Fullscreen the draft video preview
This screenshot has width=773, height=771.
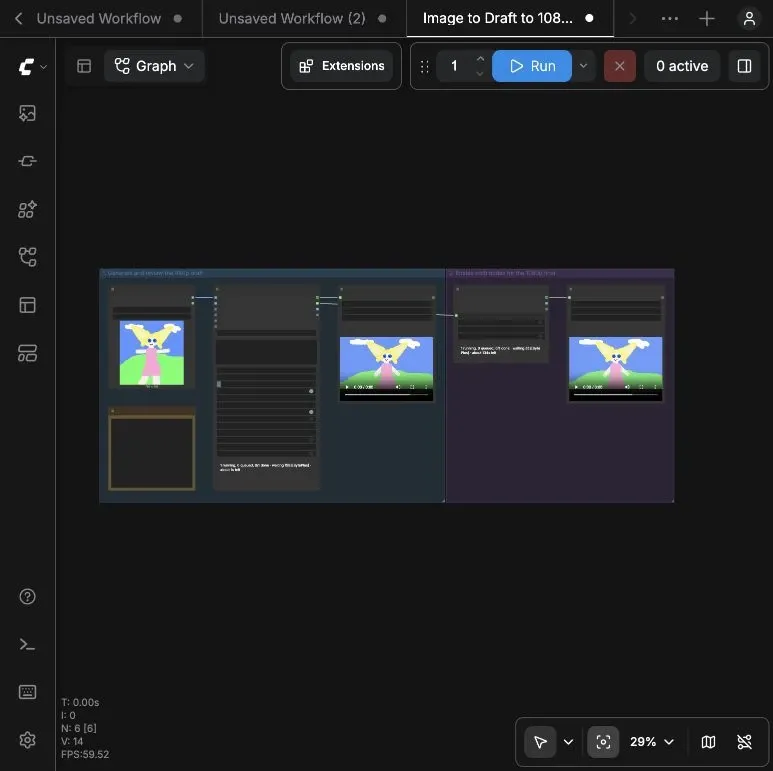pyautogui.click(x=412, y=387)
